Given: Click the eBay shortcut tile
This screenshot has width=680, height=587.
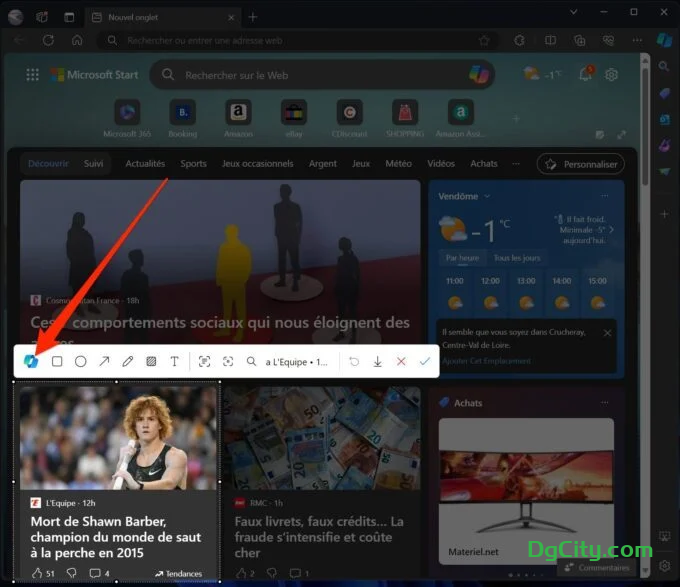Looking at the screenshot, I should (x=294, y=118).
